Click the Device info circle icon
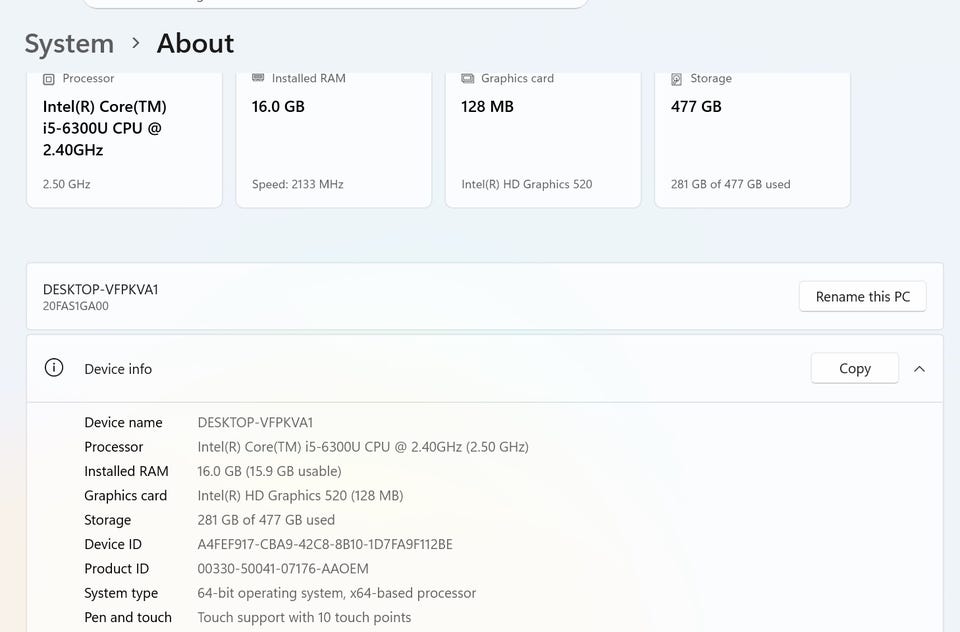This screenshot has width=960, height=632. pos(54,368)
